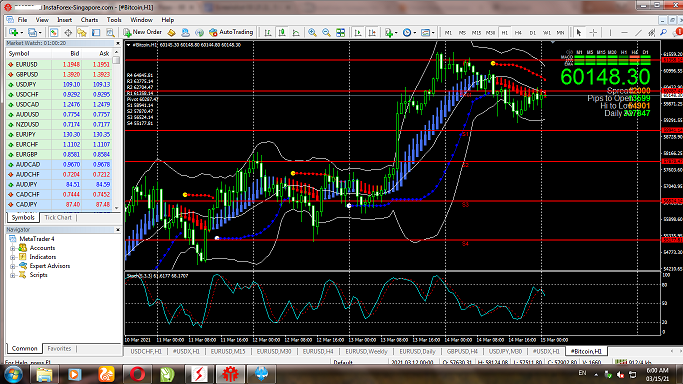The height and width of the screenshot is (384, 683).
Task: Expand the Indicators node in Navigator
Action: point(13,257)
